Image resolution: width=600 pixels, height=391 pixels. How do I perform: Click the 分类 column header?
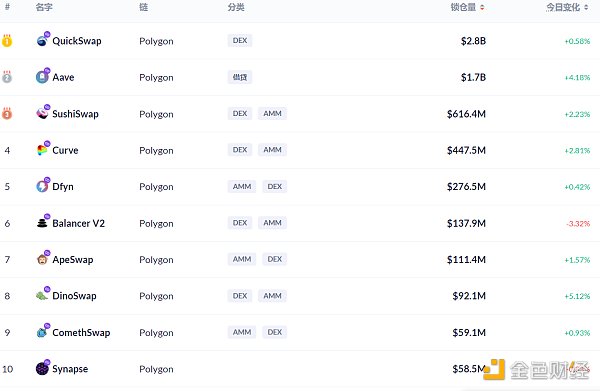click(236, 7)
